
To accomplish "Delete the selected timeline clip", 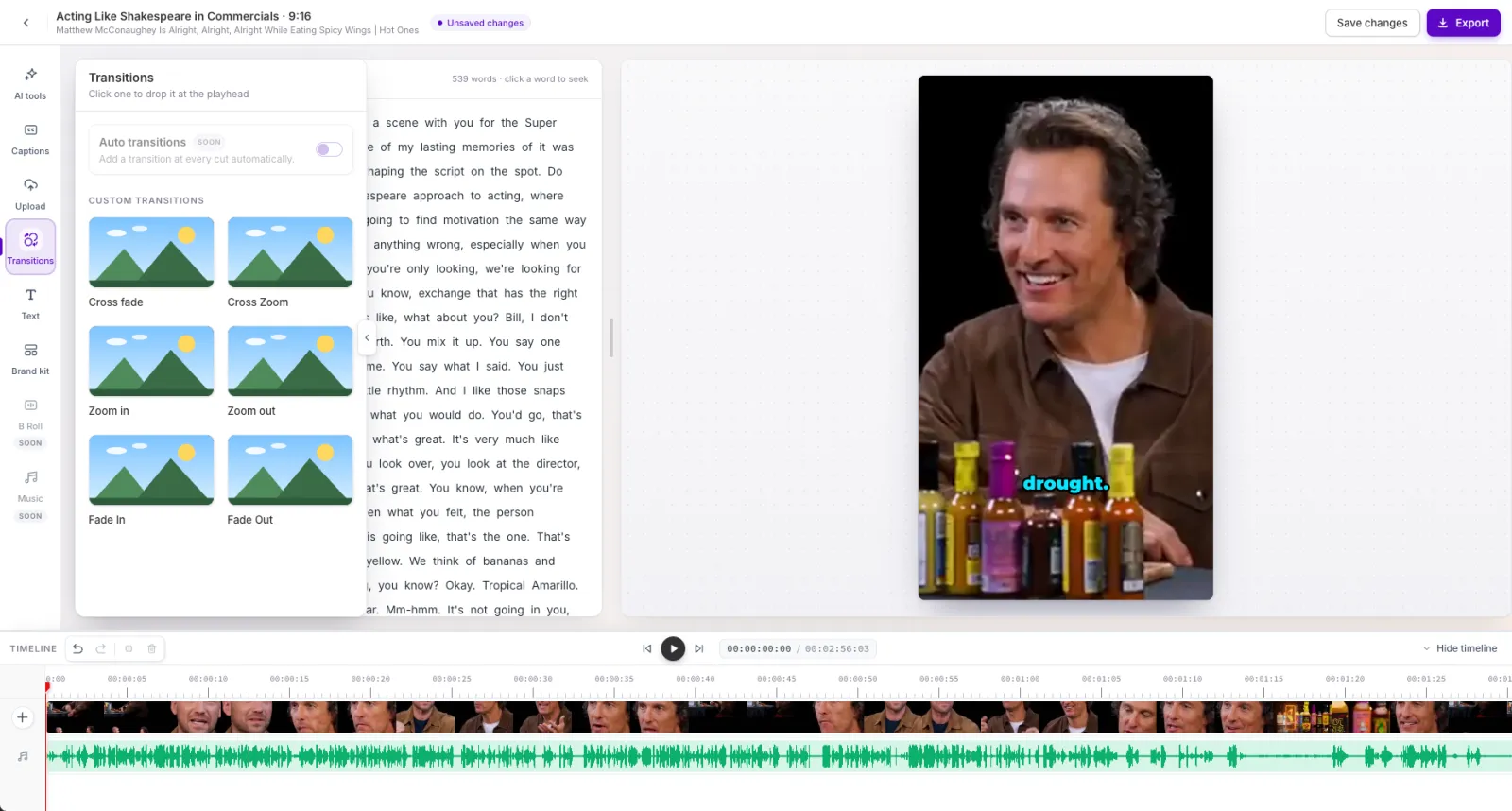I will [x=151, y=648].
